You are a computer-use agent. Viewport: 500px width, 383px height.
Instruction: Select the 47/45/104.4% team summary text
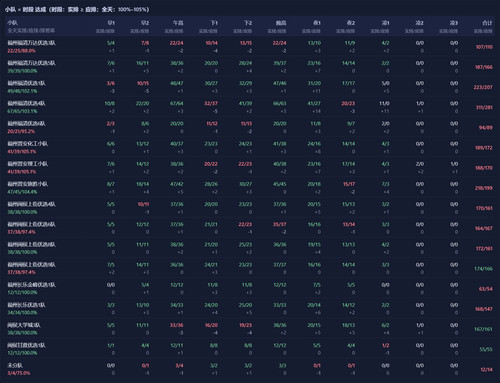coord(22,192)
